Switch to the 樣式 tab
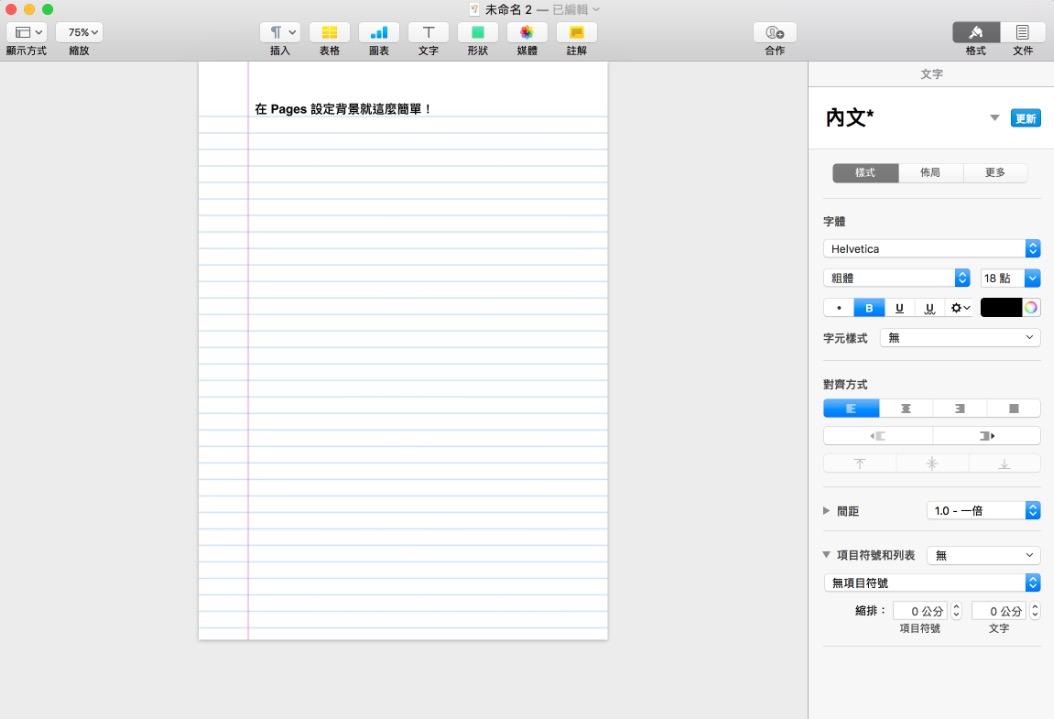Viewport: 1054px width, 719px height. pos(865,173)
